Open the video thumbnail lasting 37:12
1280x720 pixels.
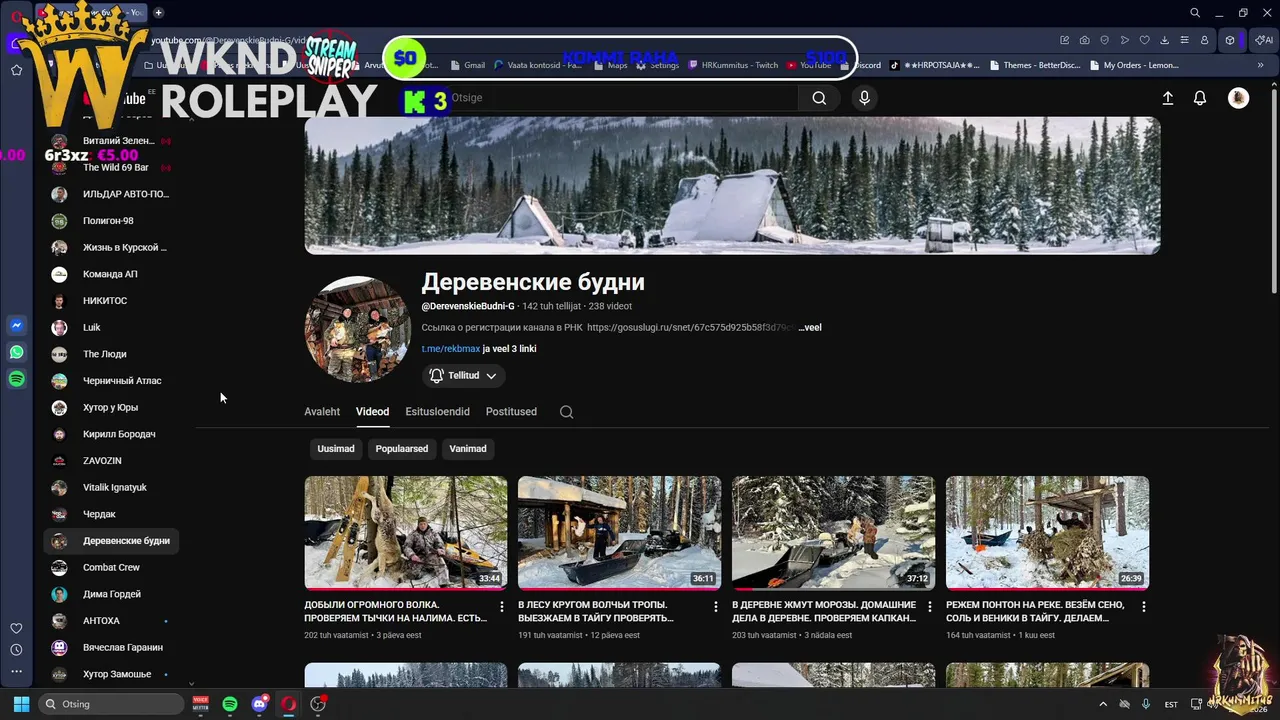point(833,532)
